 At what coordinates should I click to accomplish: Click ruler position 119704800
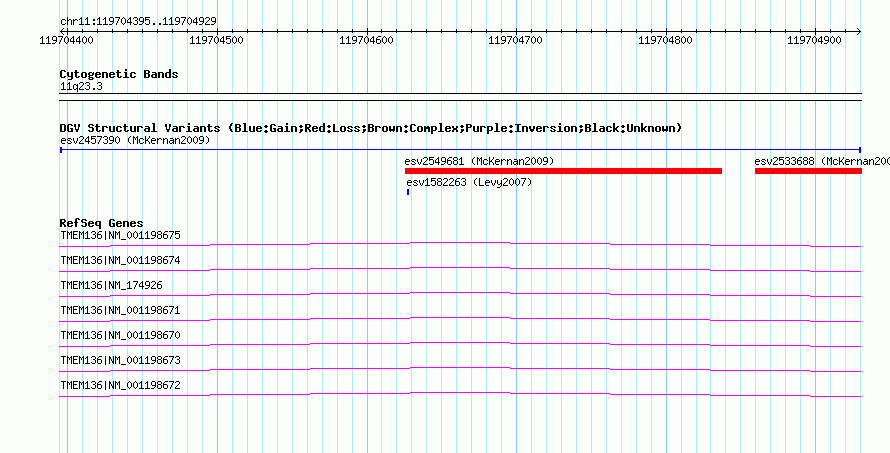pos(665,41)
